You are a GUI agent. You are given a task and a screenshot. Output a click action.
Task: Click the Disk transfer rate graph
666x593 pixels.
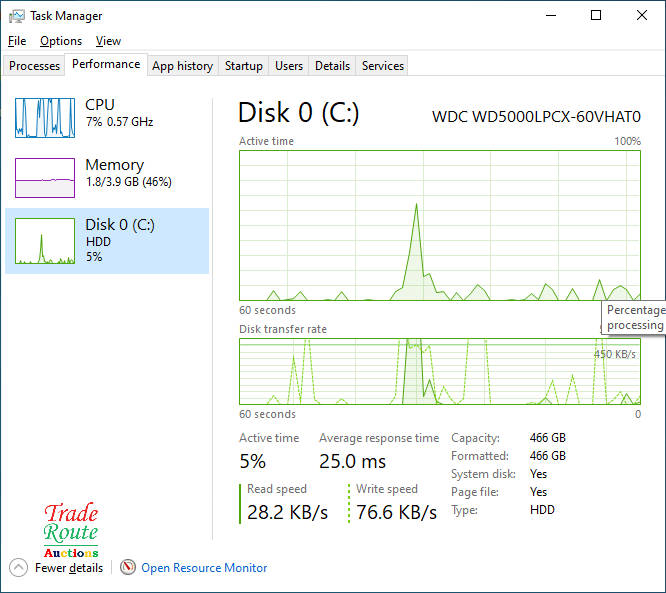coord(439,371)
